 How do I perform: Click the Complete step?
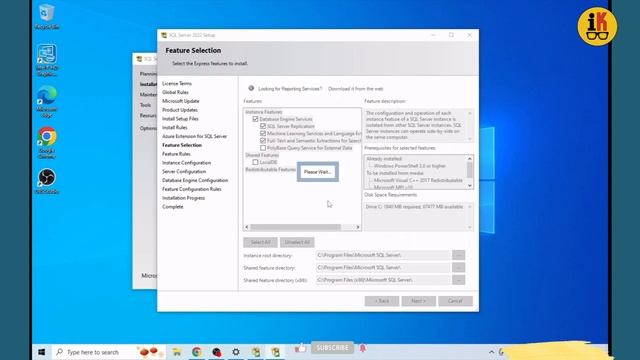(173, 207)
